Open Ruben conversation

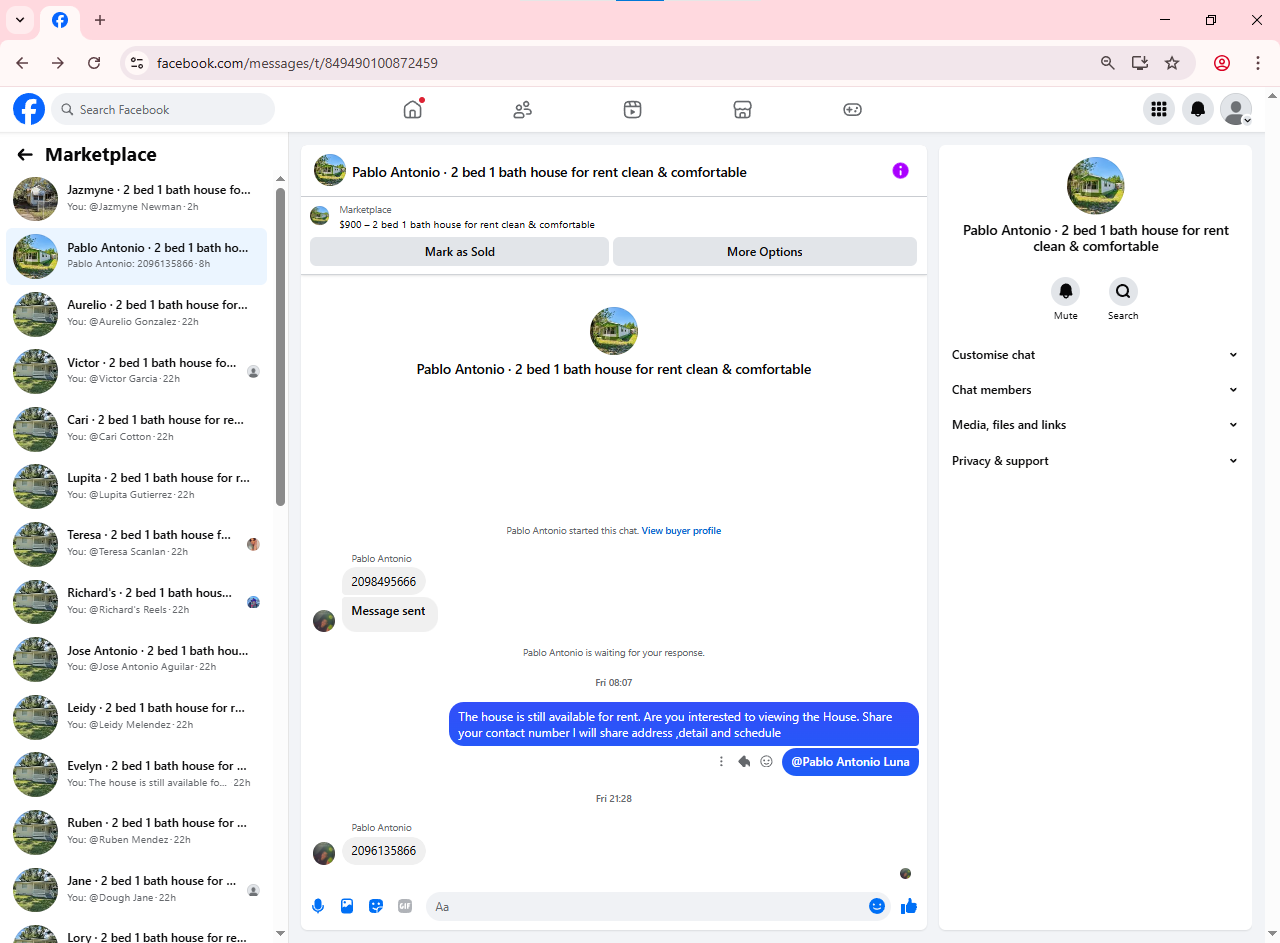pyautogui.click(x=137, y=831)
